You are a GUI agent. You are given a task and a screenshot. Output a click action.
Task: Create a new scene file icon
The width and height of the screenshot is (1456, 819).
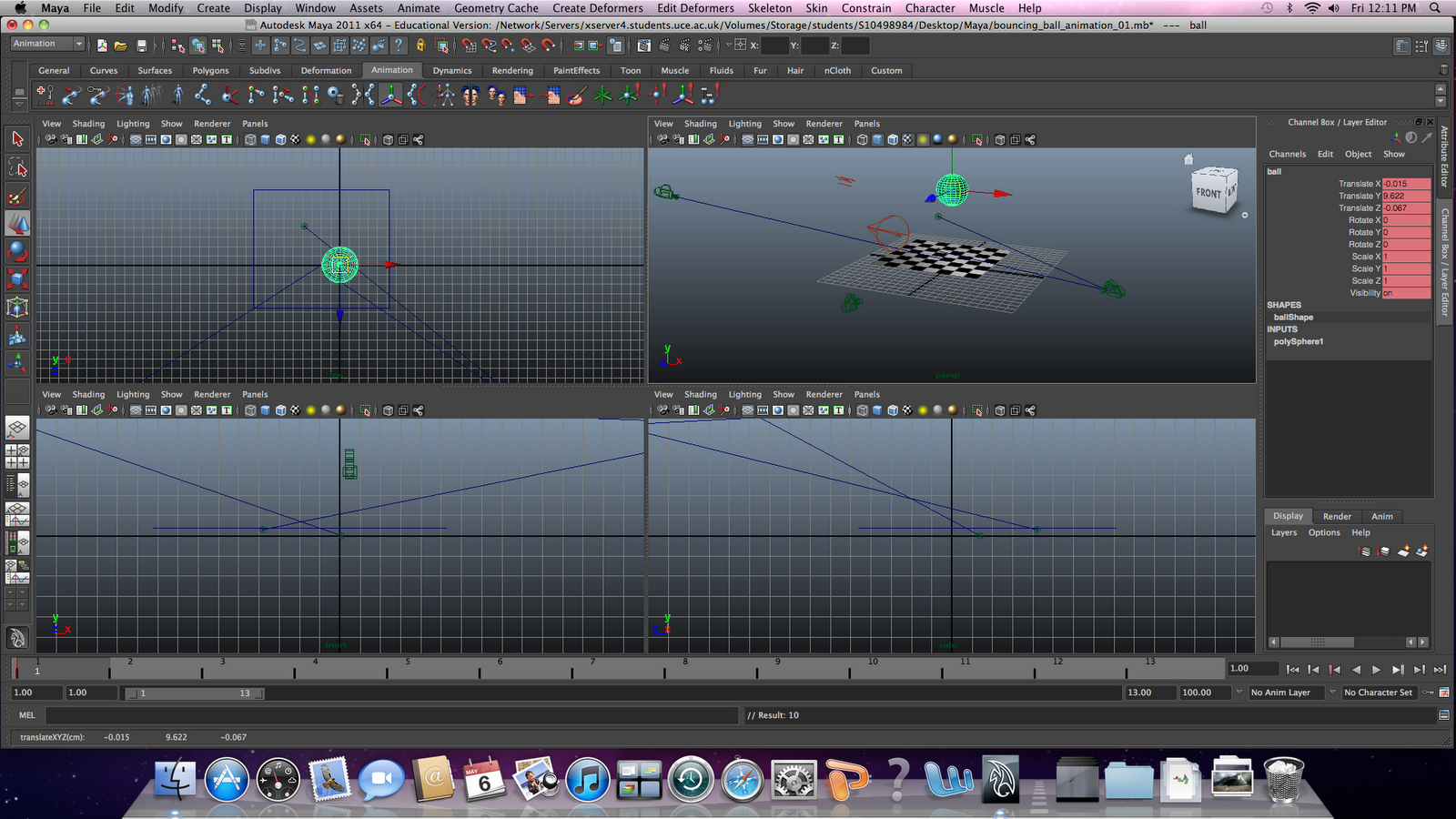click(x=102, y=45)
